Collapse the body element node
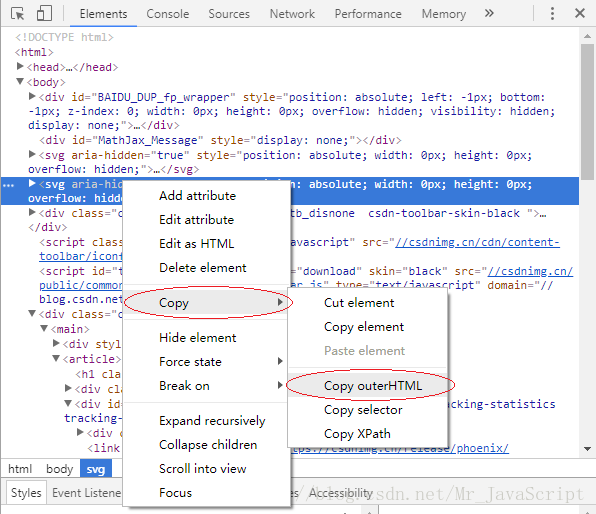This screenshot has width=596, height=514. (x=20, y=81)
